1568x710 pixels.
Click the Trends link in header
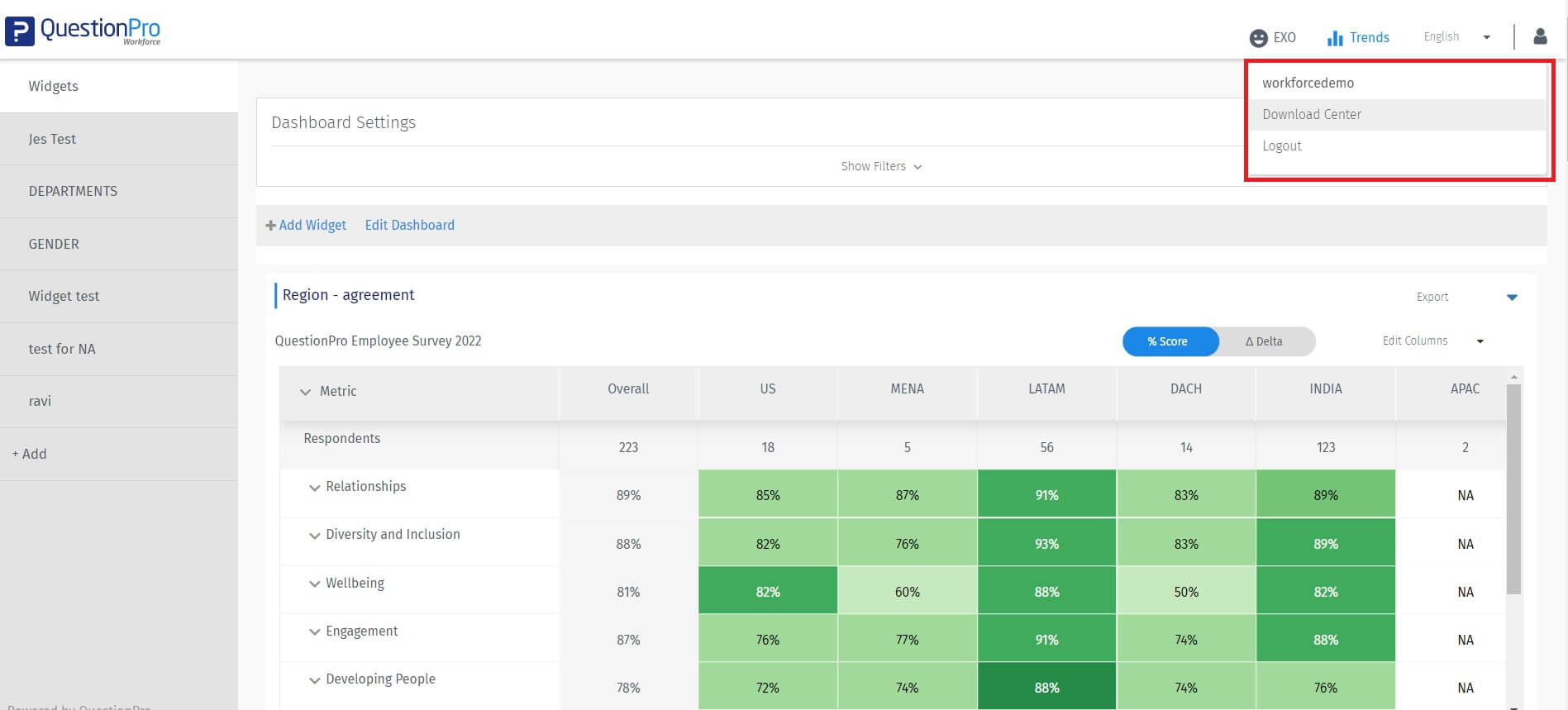click(1369, 37)
